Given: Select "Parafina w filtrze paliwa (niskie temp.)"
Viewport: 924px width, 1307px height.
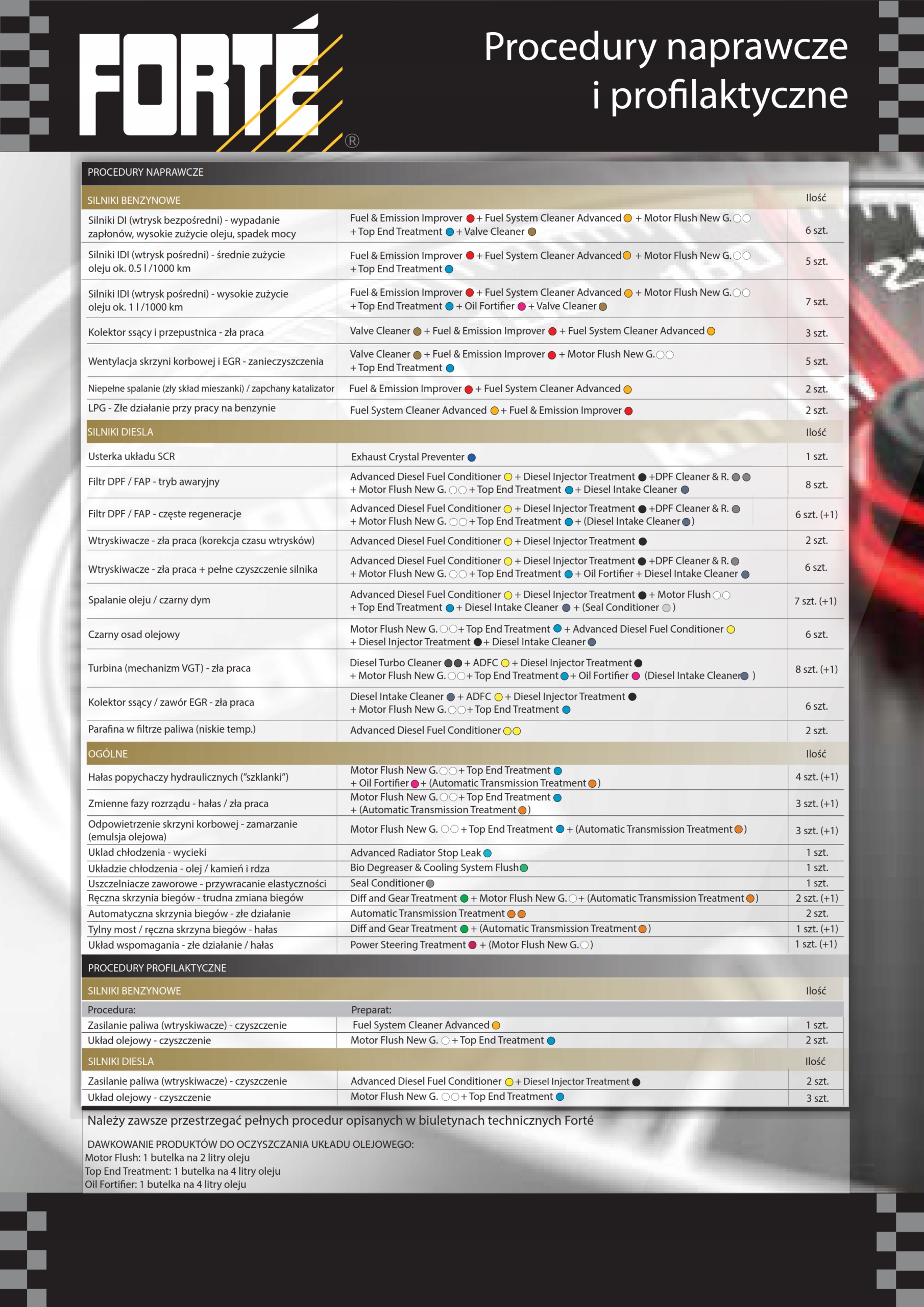Looking at the screenshot, I should click(172, 729).
